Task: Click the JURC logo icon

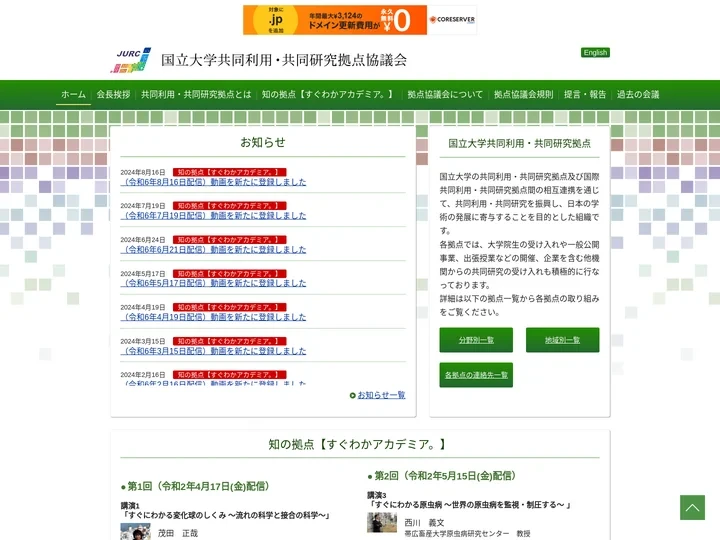Action: point(130,60)
